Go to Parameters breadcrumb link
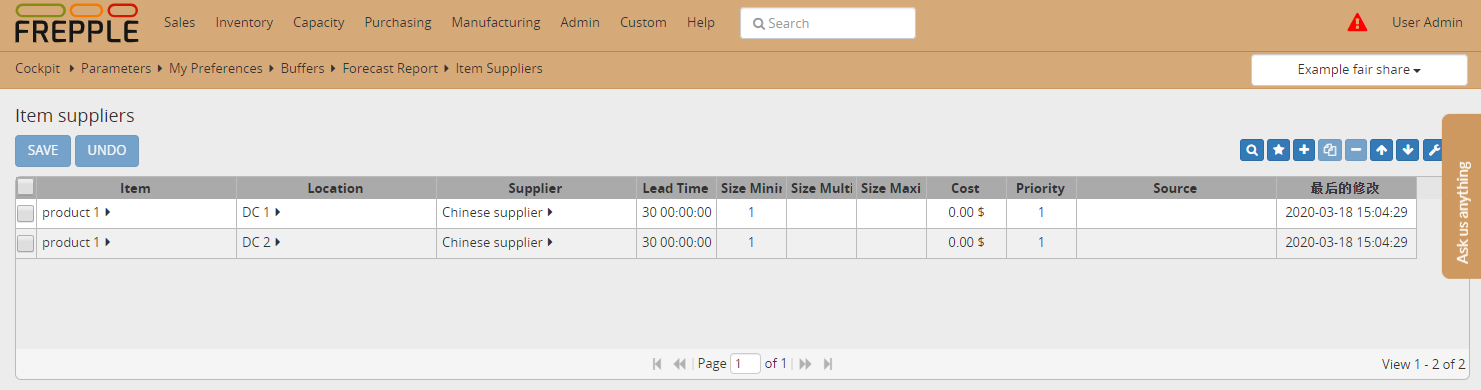1481x390 pixels. point(116,69)
